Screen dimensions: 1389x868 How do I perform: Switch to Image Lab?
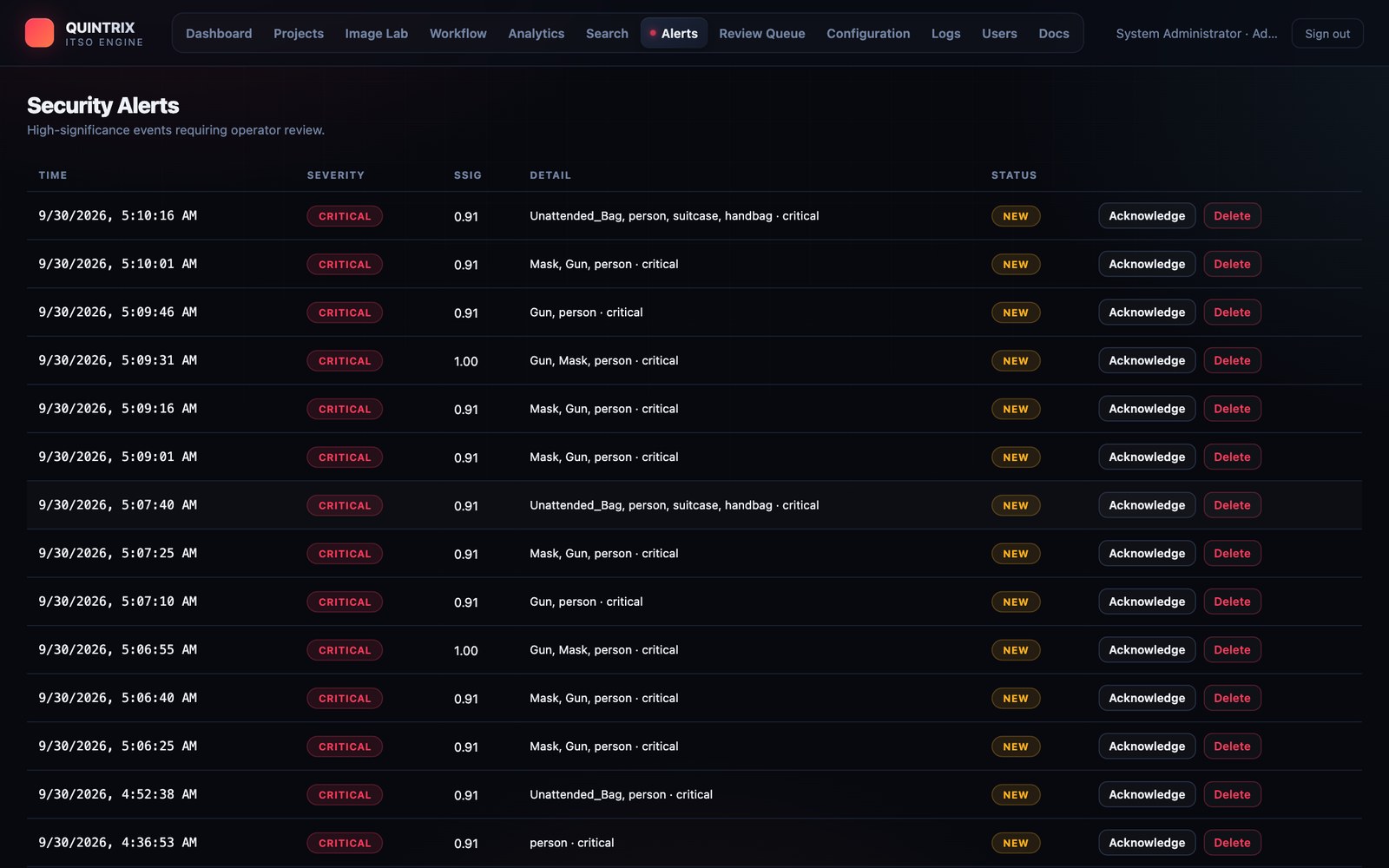point(376,34)
